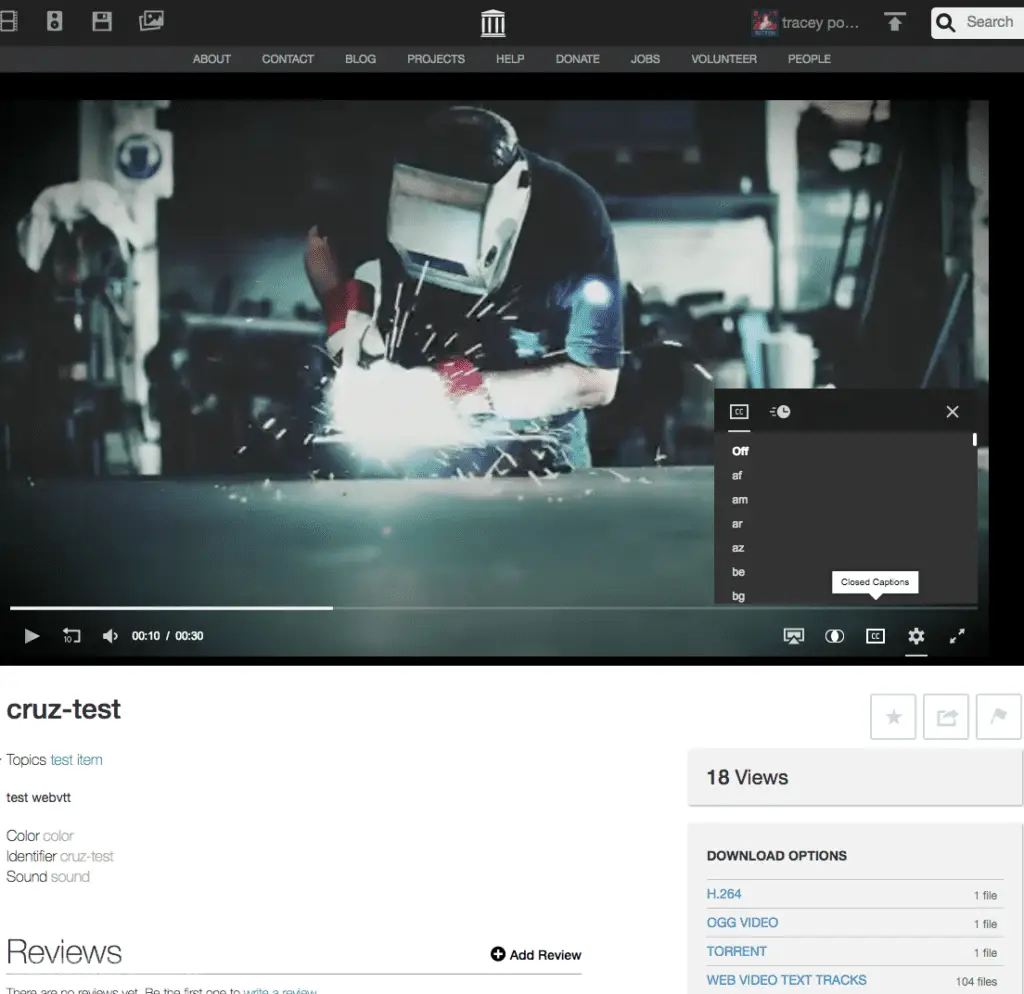1024x994 pixels.
Task: Open the software floppy disk icon
Action: pos(102,21)
